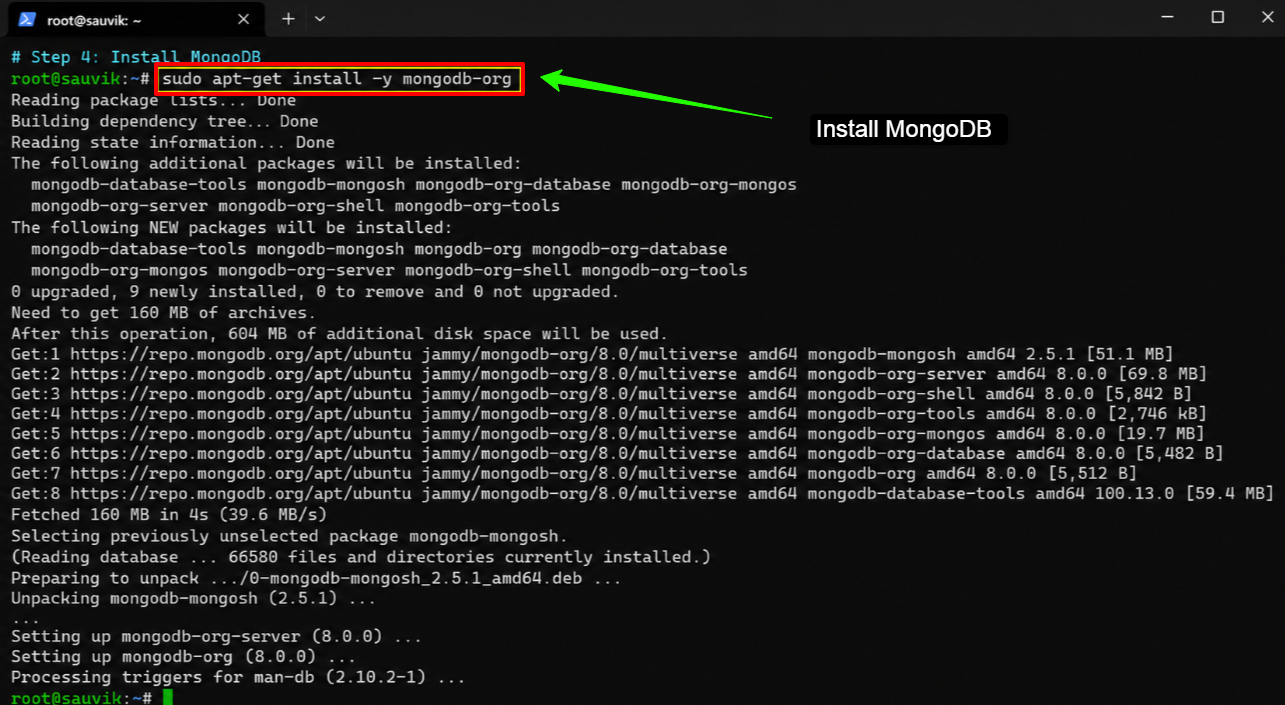Maximize the terminal window

pos(1217,17)
